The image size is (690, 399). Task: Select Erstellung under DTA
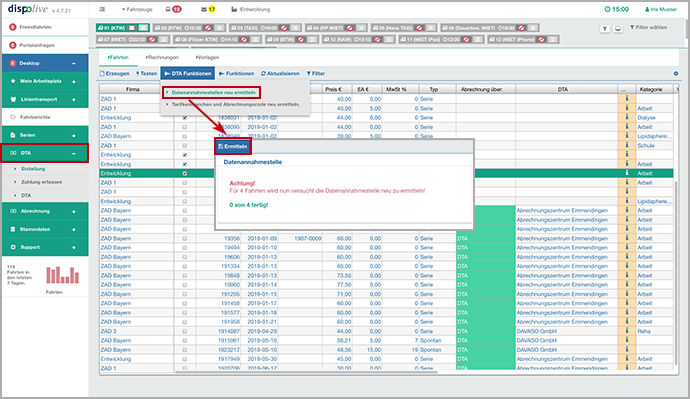pos(33,168)
